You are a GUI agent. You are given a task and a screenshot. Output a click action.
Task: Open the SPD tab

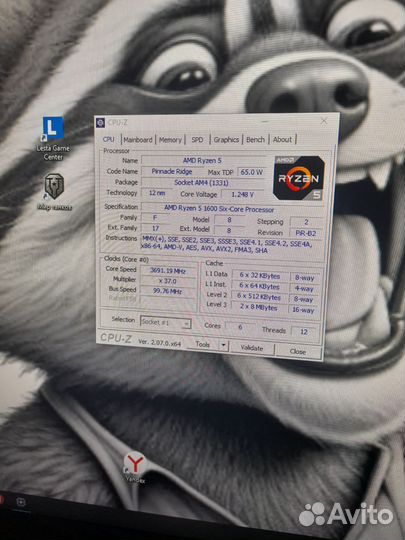coord(197,140)
